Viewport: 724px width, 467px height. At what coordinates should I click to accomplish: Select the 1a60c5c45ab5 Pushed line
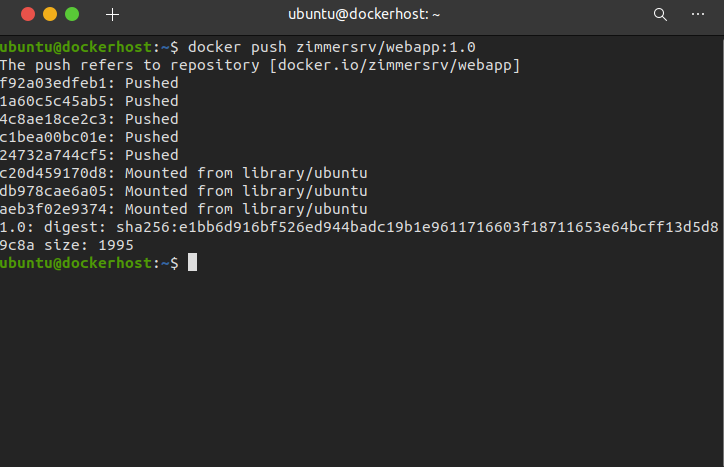pos(89,101)
